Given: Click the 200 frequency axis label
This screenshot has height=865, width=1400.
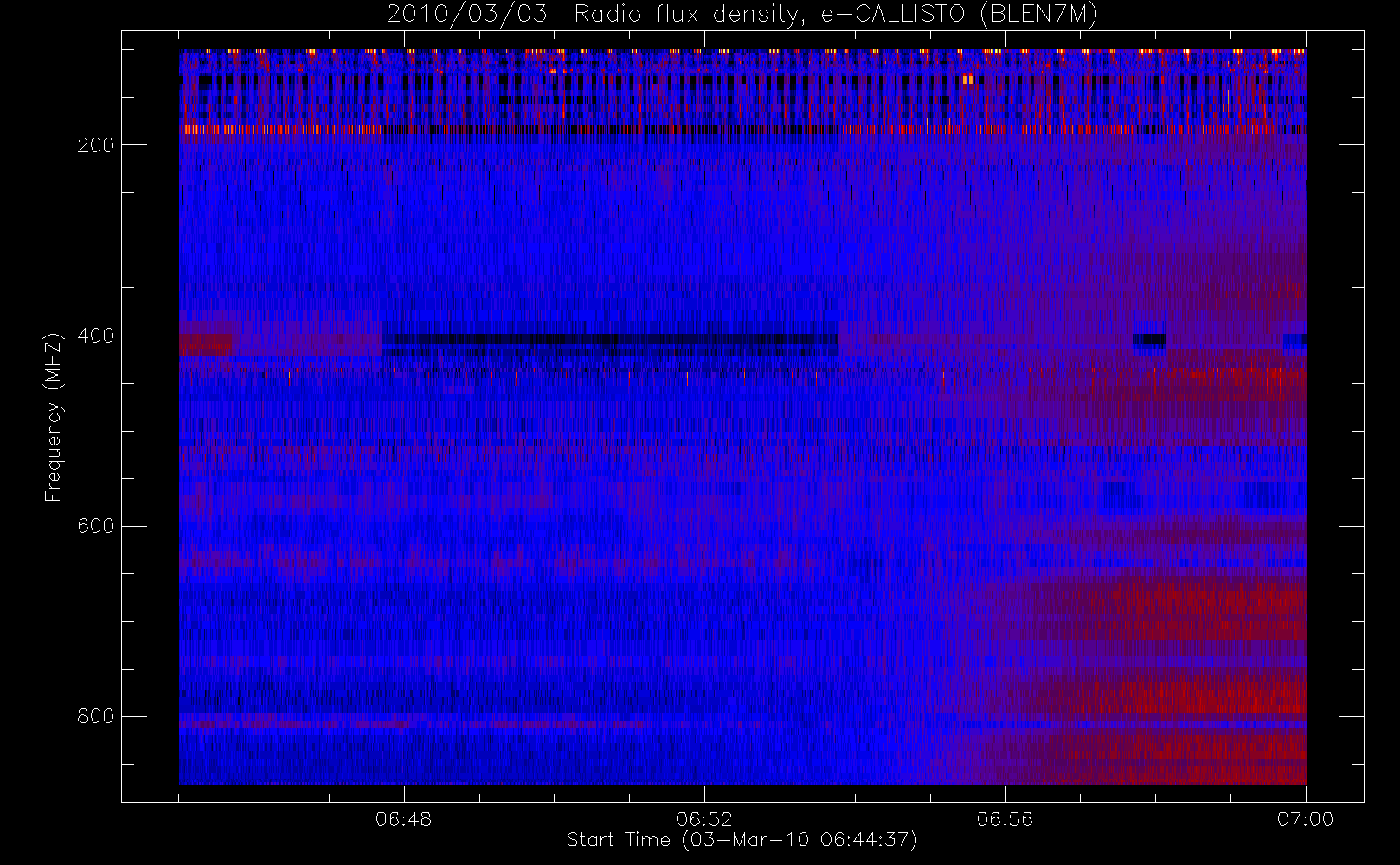Looking at the screenshot, I should [95, 145].
